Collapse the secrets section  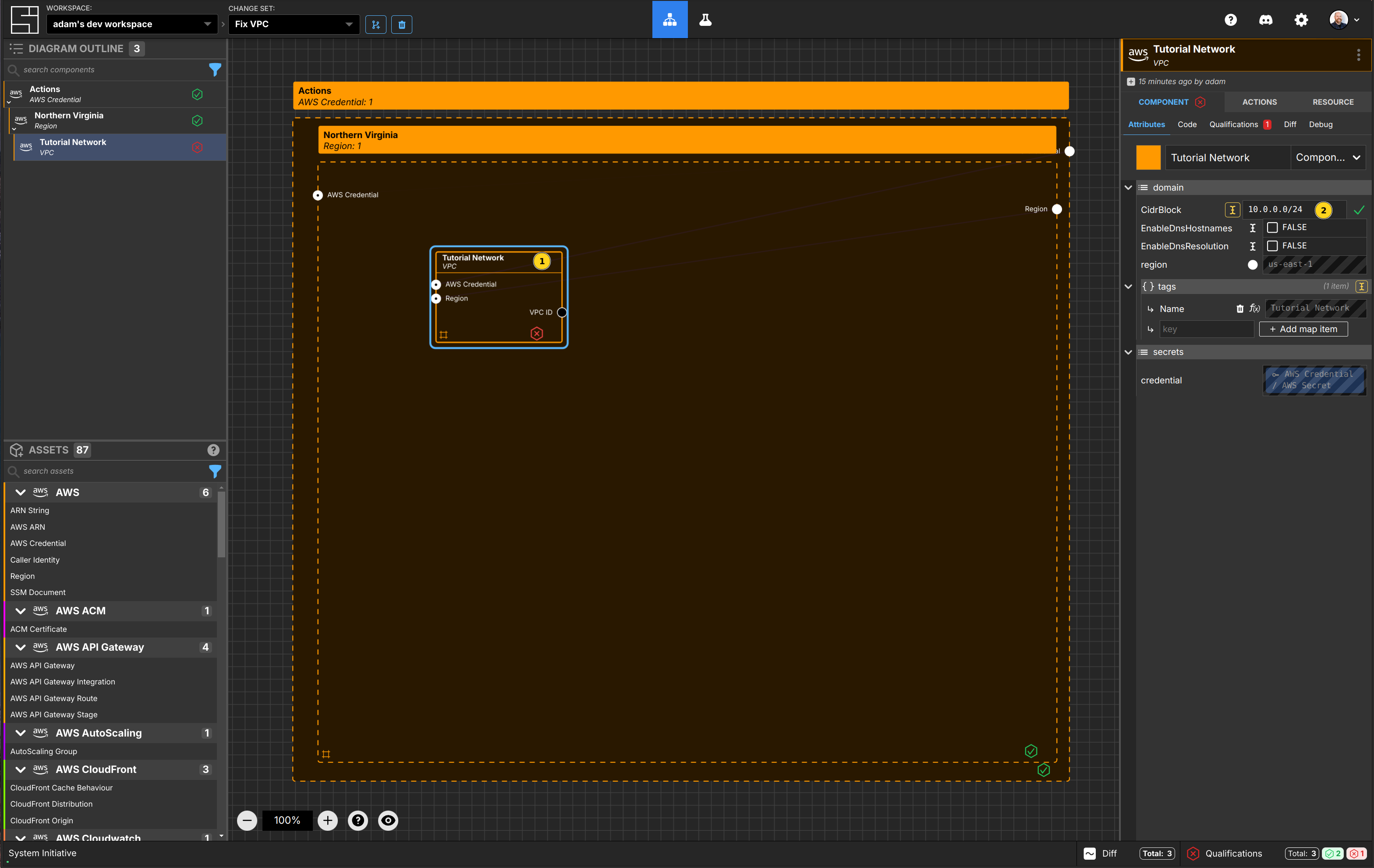pos(1128,352)
